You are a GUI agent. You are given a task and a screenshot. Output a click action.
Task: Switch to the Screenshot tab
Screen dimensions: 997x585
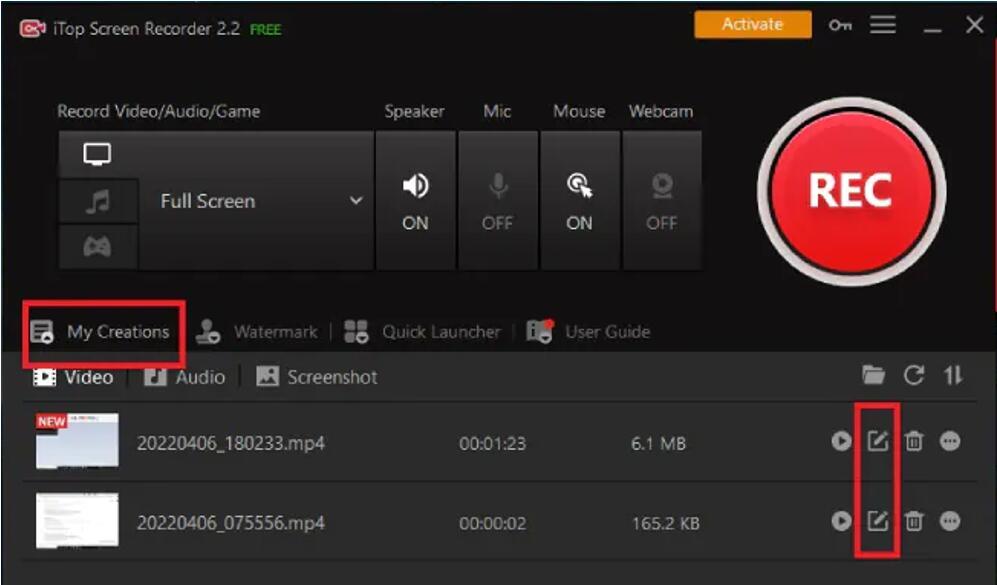click(x=317, y=377)
